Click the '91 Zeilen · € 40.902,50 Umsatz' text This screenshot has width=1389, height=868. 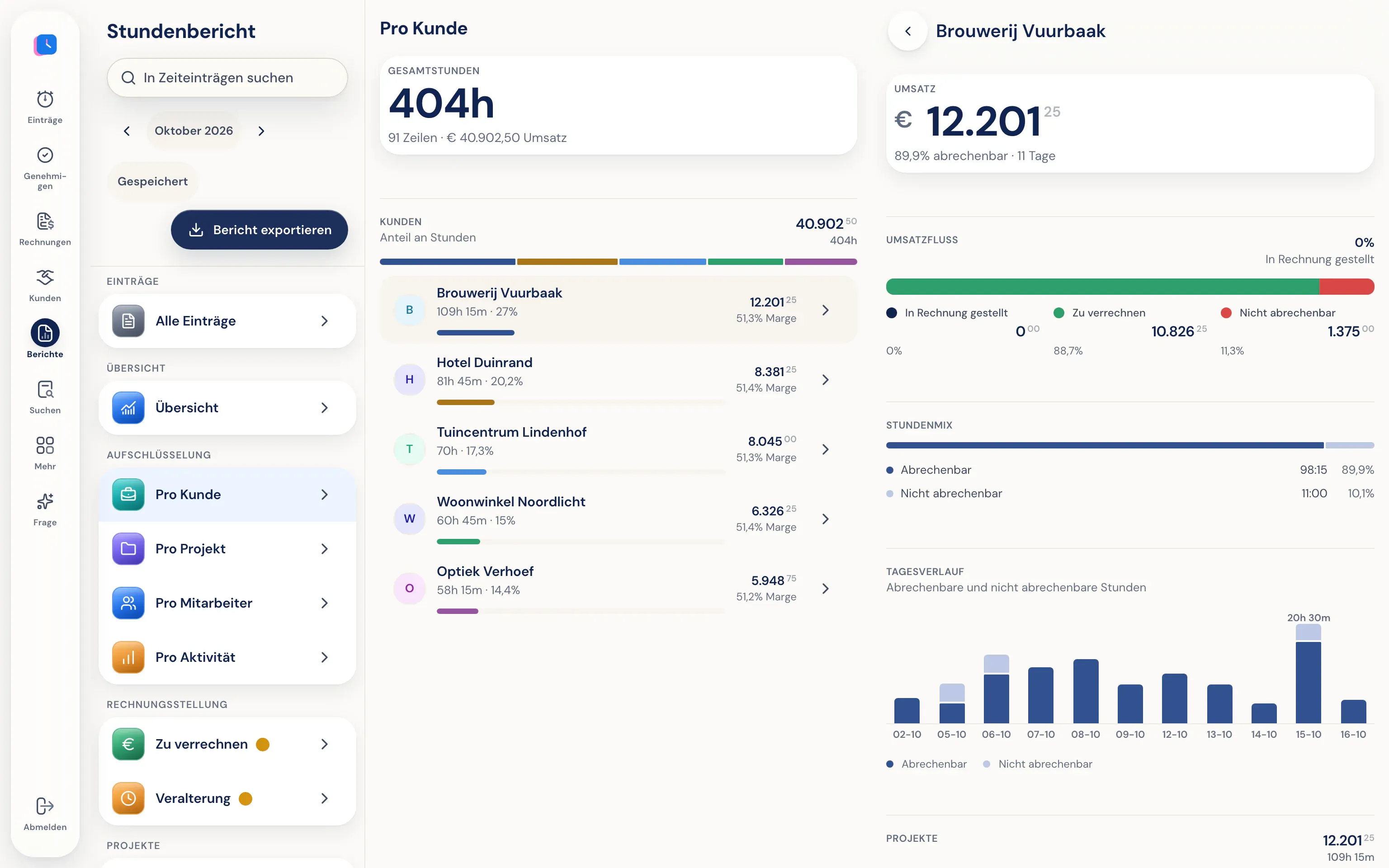point(477,138)
